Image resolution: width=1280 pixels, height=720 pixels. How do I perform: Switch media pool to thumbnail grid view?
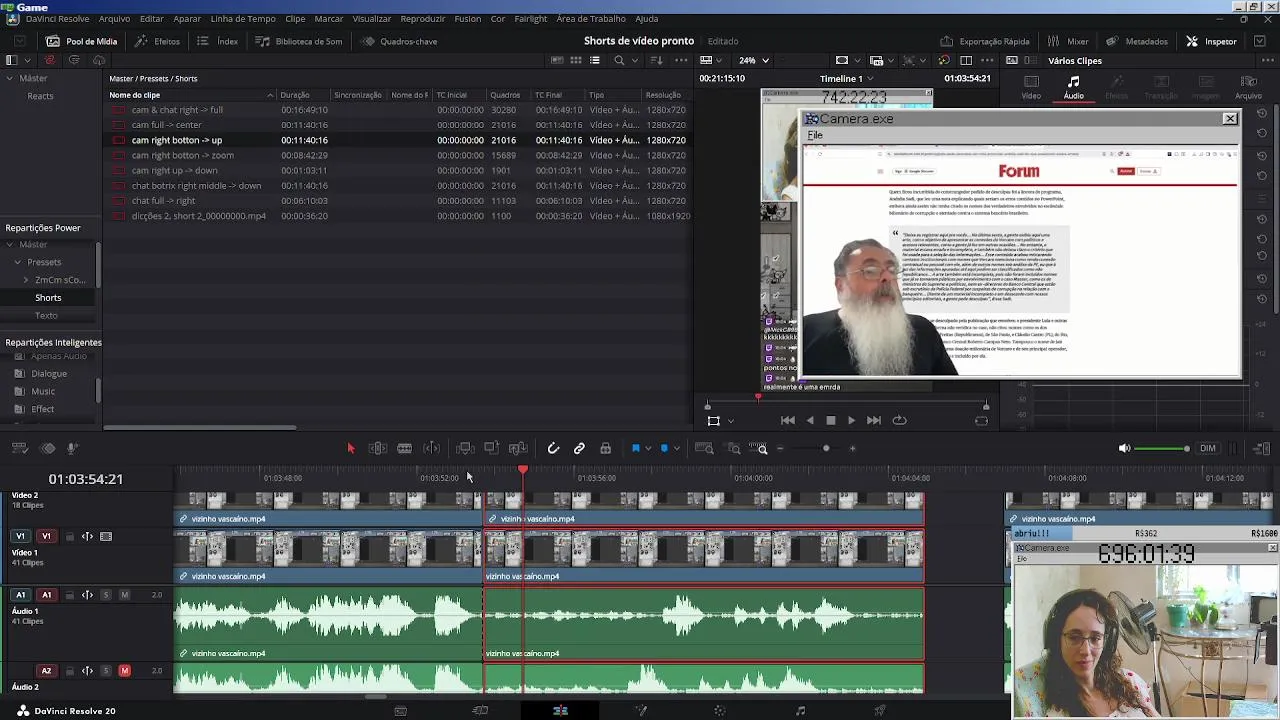tap(576, 60)
